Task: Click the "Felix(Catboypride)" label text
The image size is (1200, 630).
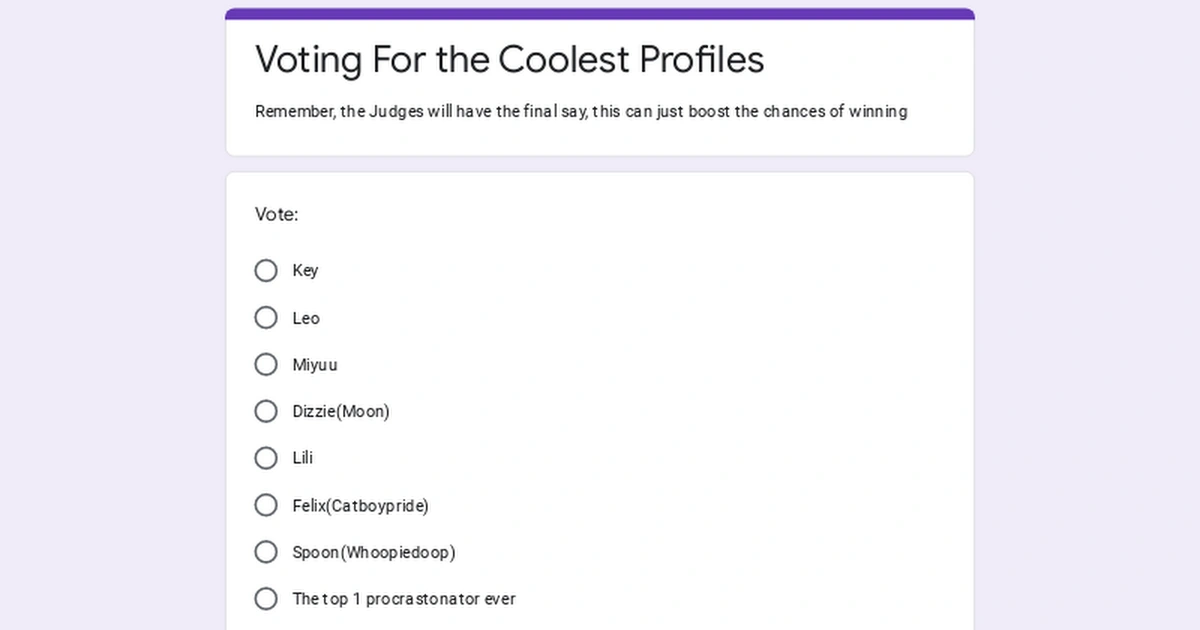Action: [360, 506]
